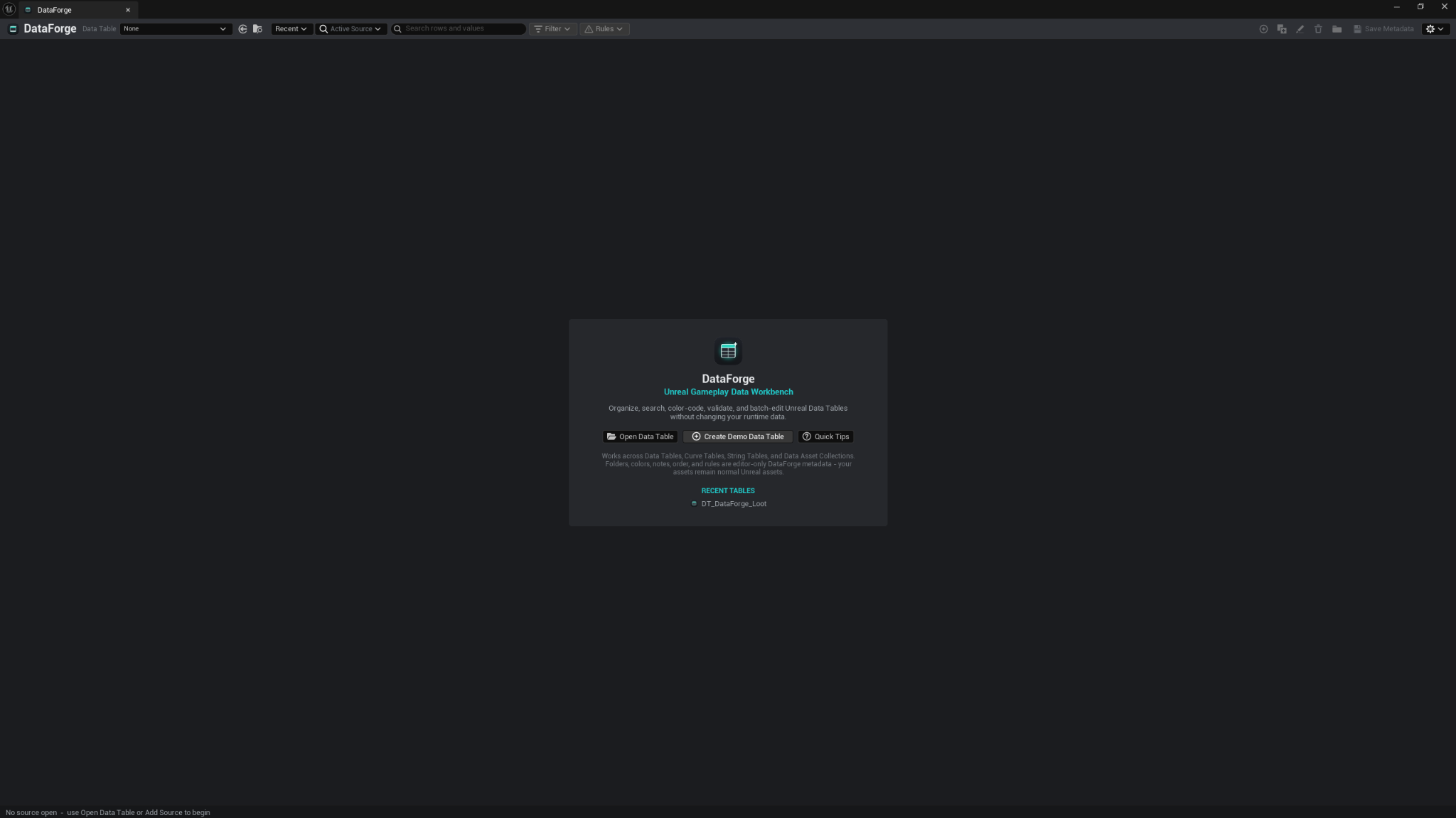Focus the Search rows and values field

(x=458, y=29)
